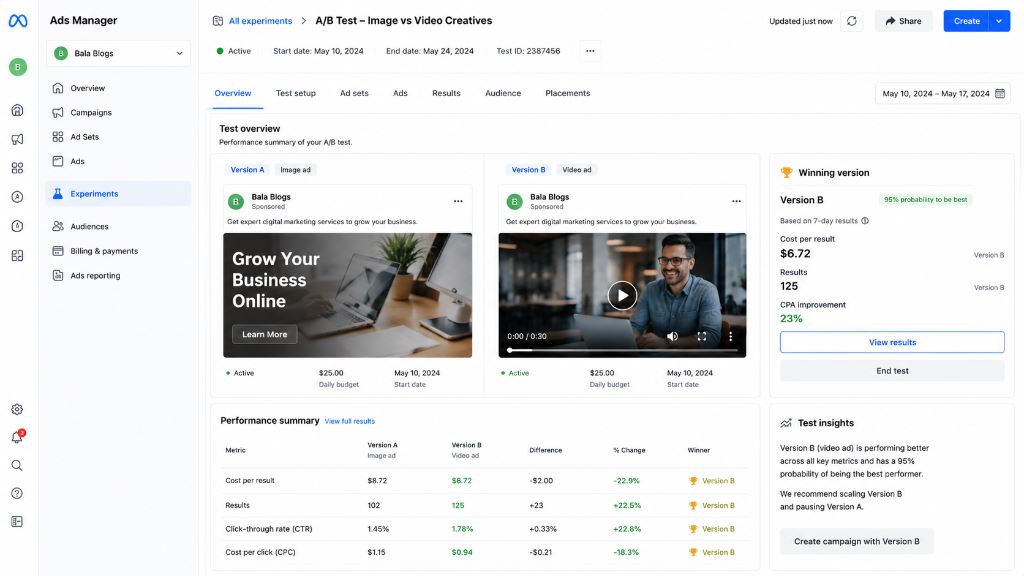Select the Version B tag label
This screenshot has height=576, width=1024.
point(528,170)
